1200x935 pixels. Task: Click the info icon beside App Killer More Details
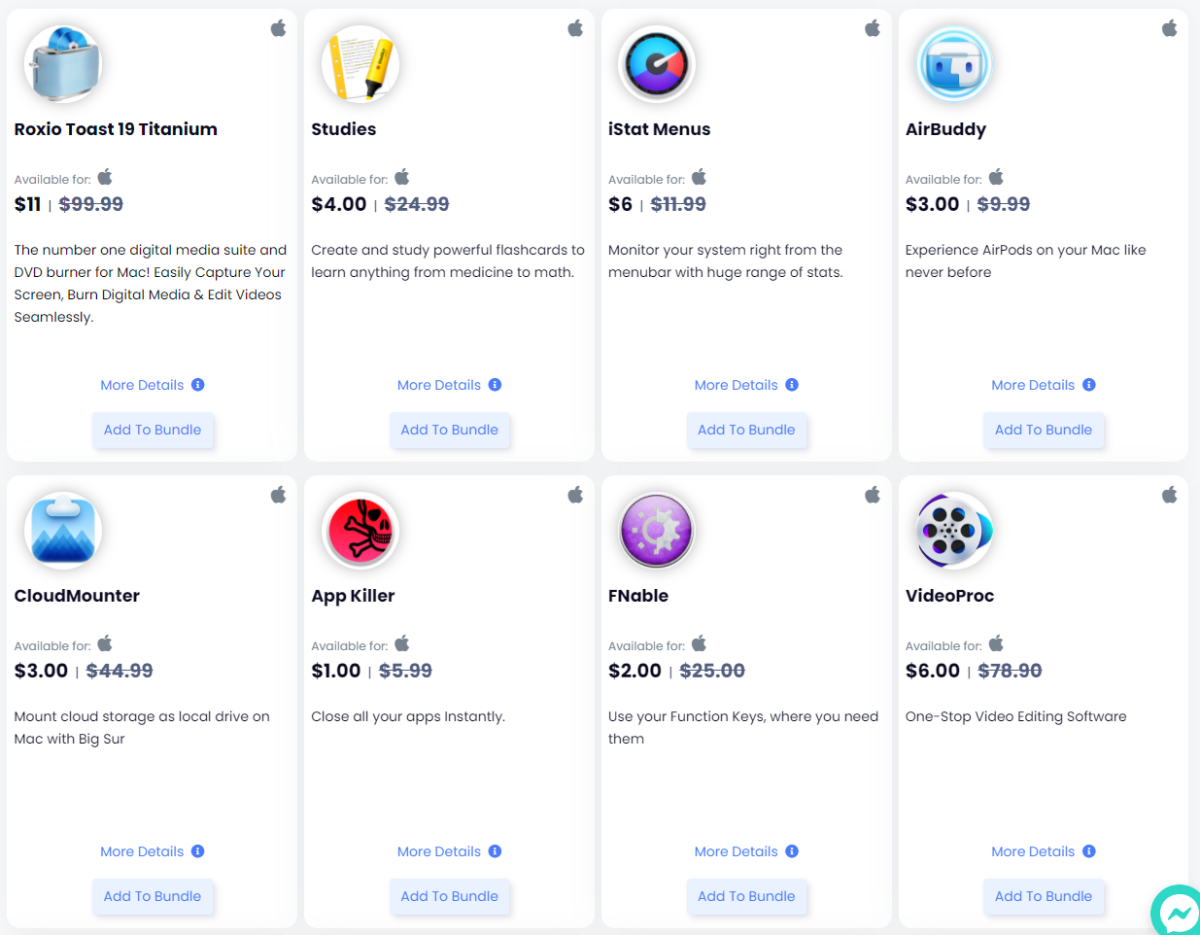coord(495,851)
